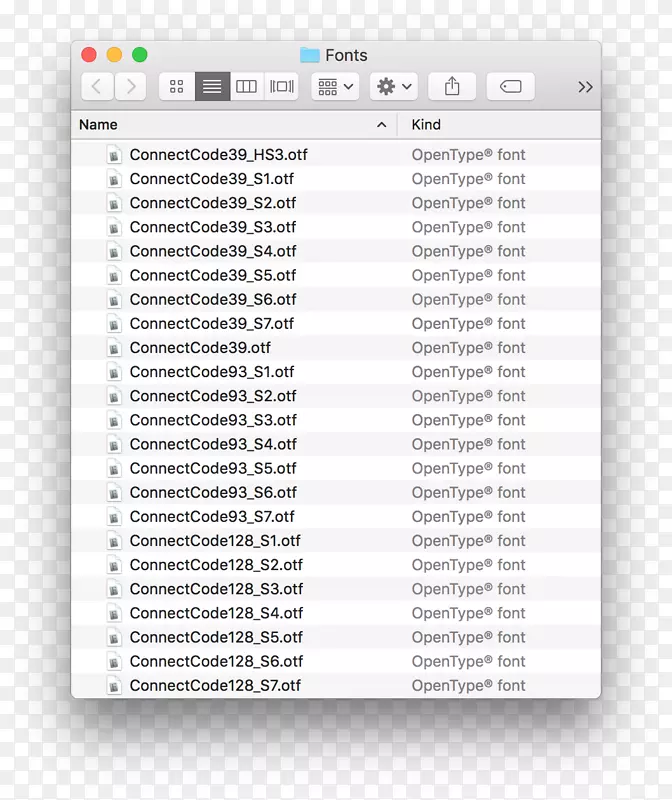Image resolution: width=672 pixels, height=800 pixels.
Task: Click file icon of ConnectCode93_S3.otf
Action: 114,420
